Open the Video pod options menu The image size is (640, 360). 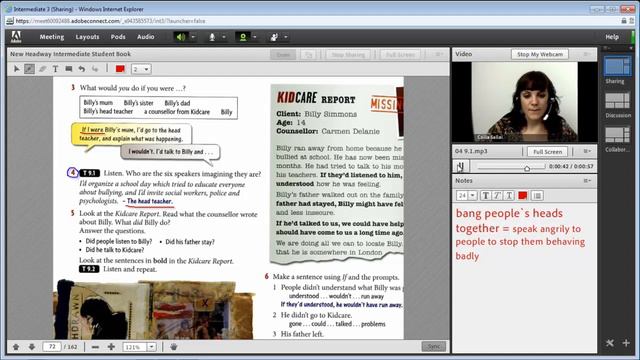tap(587, 54)
